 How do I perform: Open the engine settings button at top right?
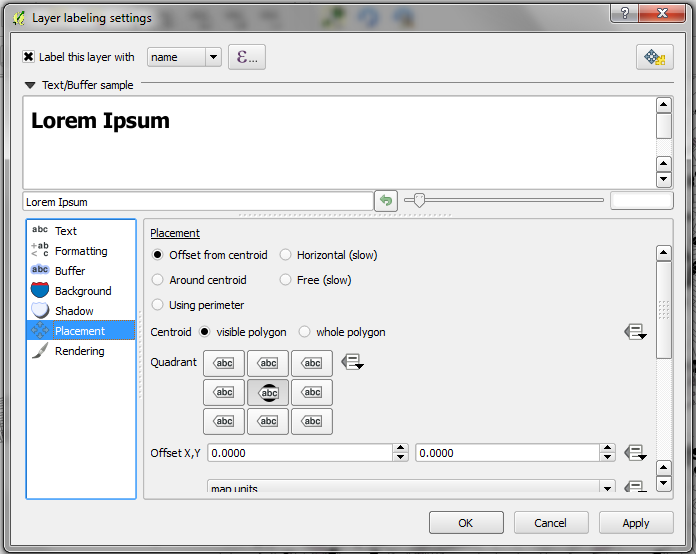(655, 57)
